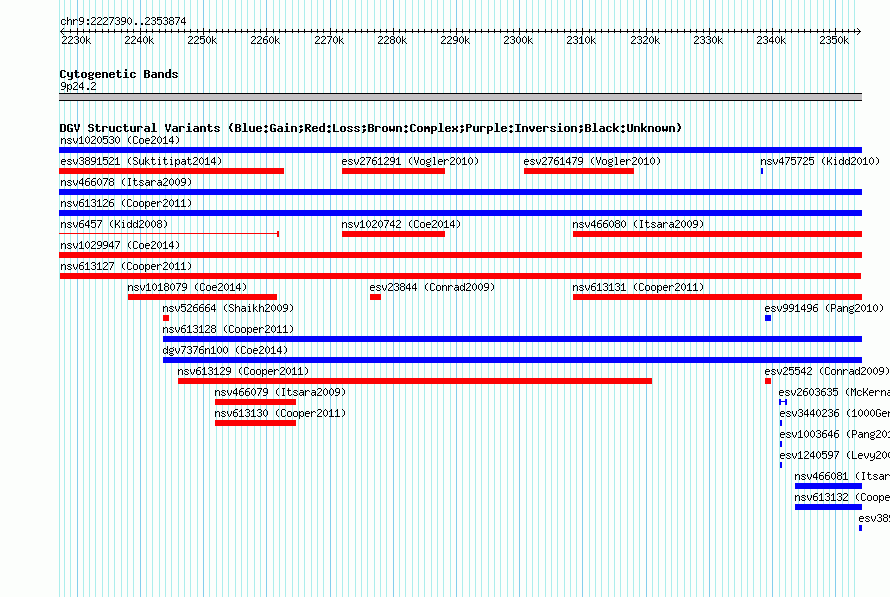Click the nsv613126 (Cooper2011) label
This screenshot has width=890, height=597.
tap(126, 203)
